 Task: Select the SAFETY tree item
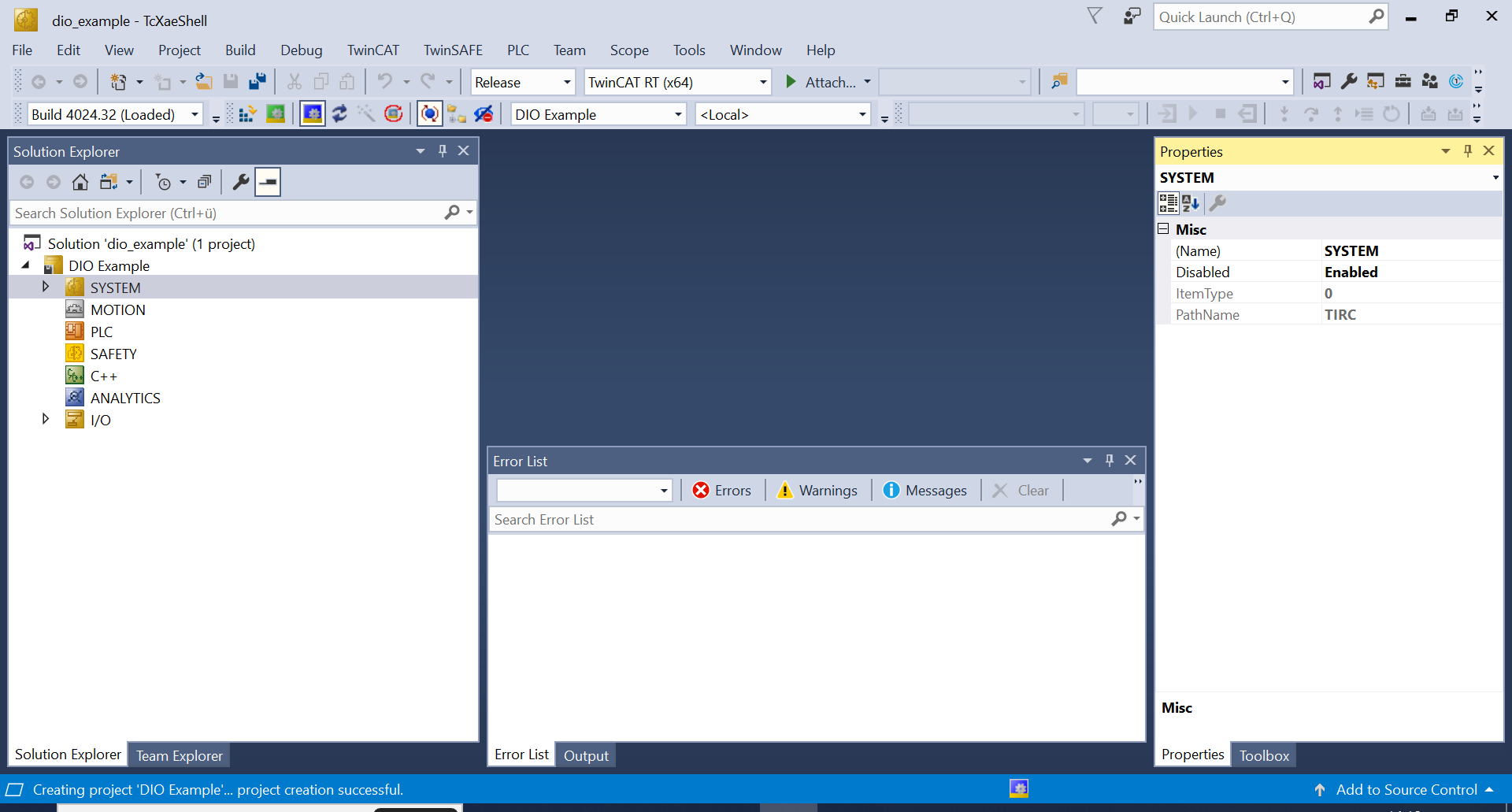point(113,354)
